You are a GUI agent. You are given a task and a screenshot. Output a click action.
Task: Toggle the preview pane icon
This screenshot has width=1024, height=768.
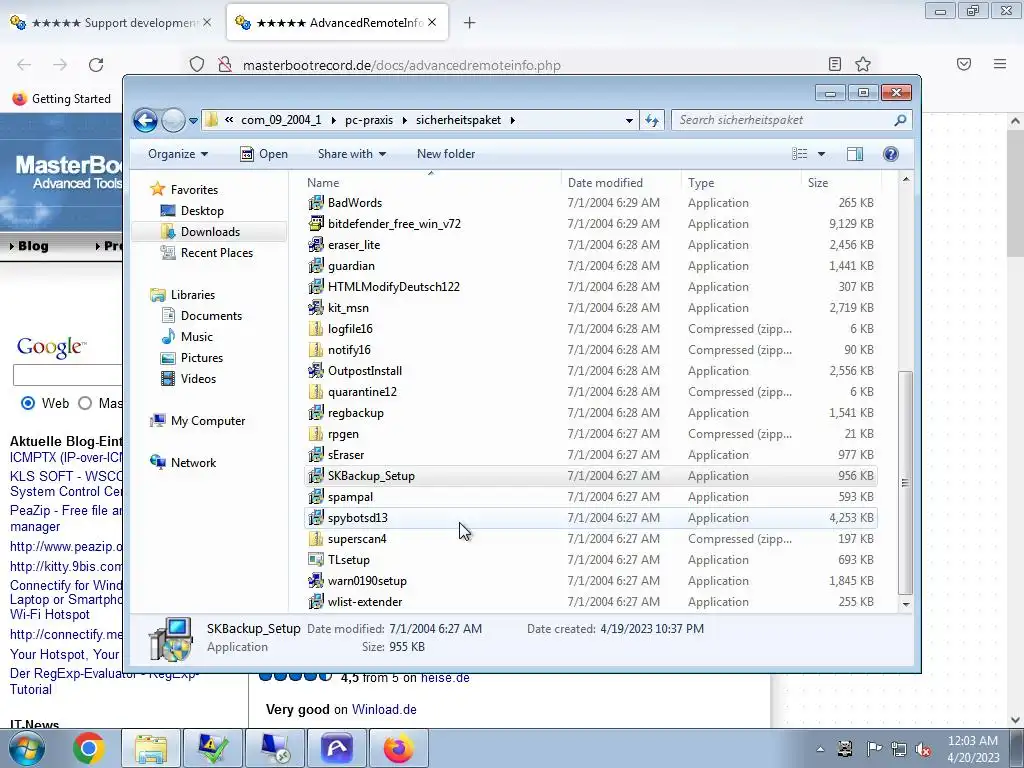pyautogui.click(x=855, y=154)
